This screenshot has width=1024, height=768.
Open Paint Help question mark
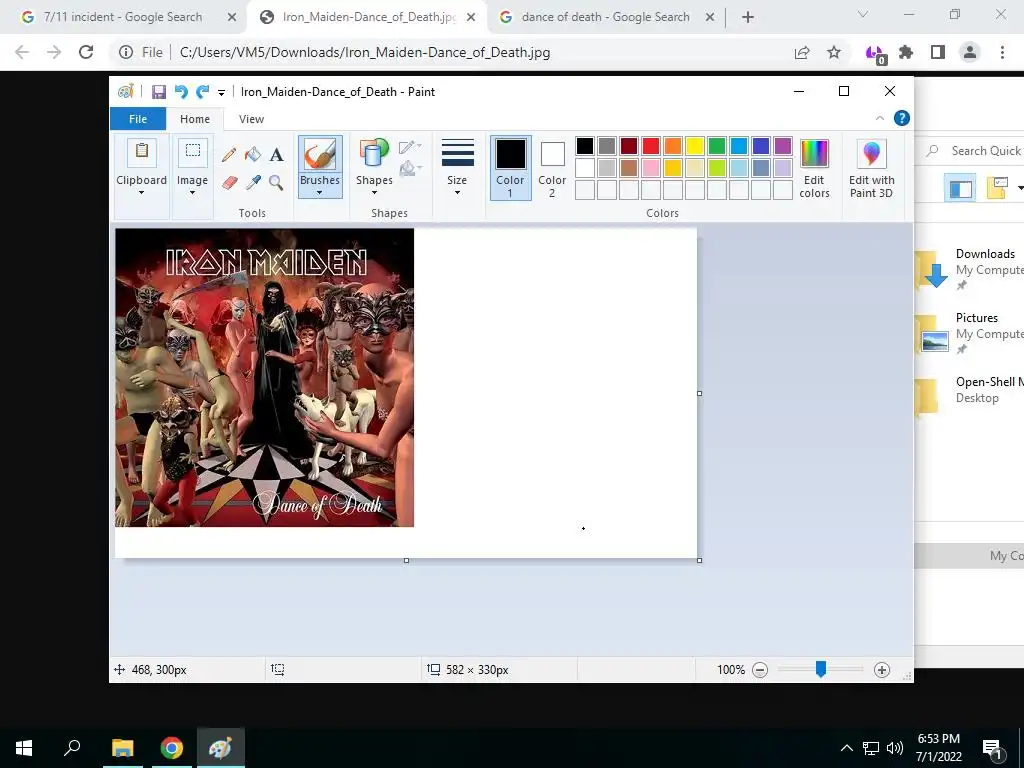pos(901,118)
